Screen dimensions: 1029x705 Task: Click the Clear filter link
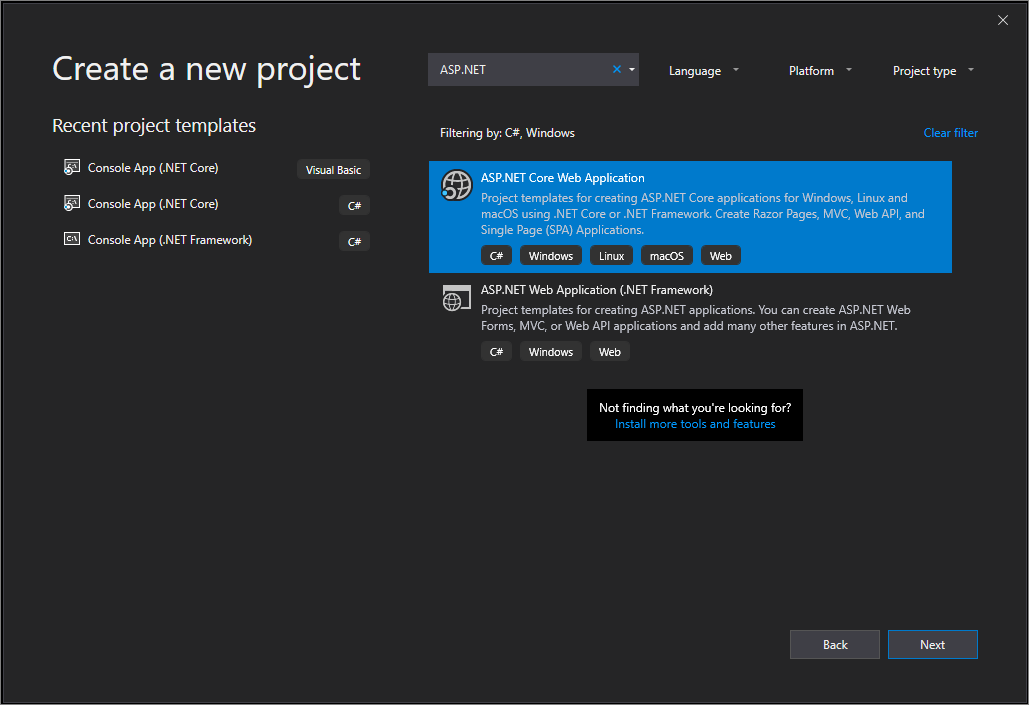click(x=950, y=133)
